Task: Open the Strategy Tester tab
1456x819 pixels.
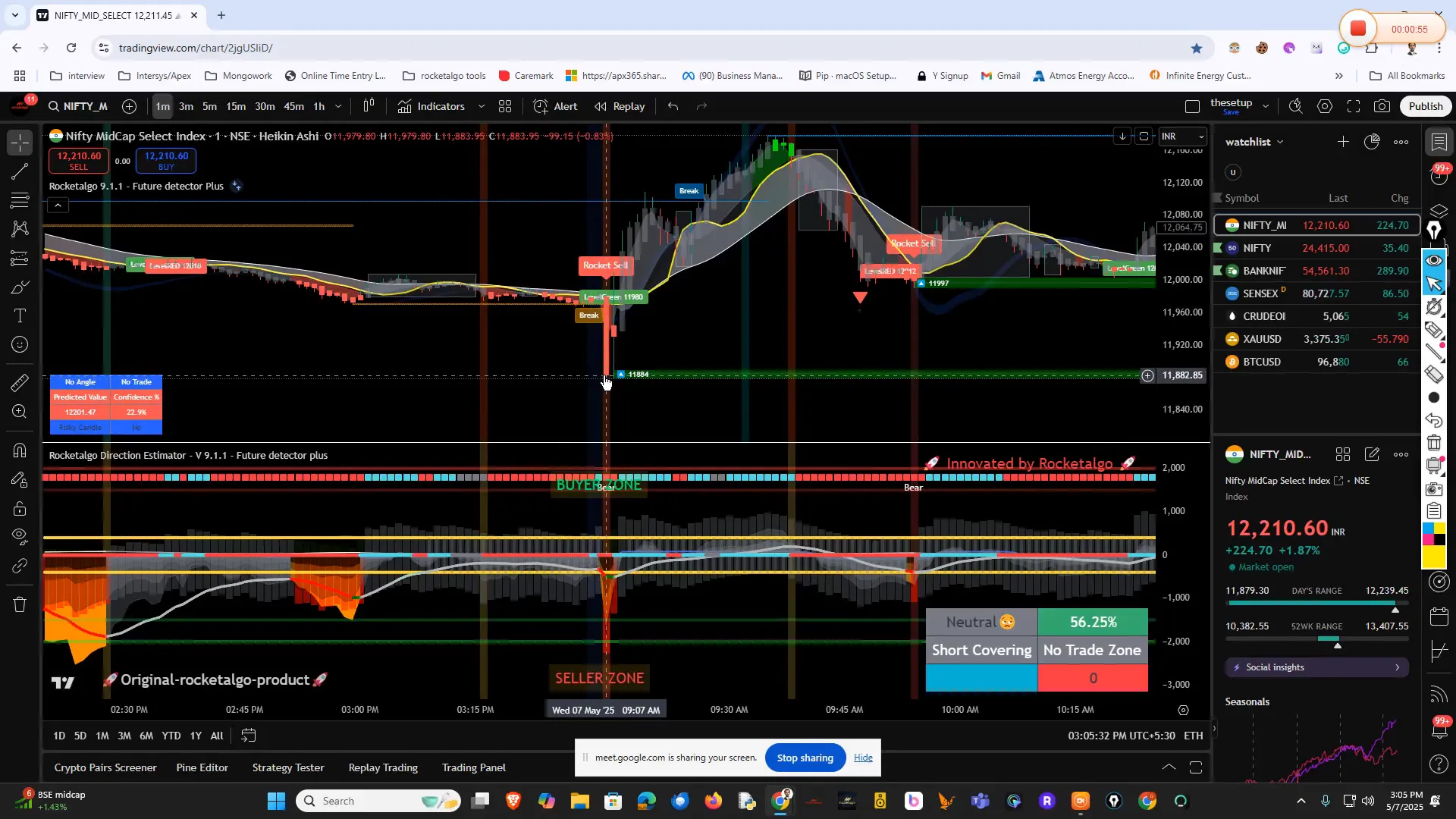Action: (288, 767)
